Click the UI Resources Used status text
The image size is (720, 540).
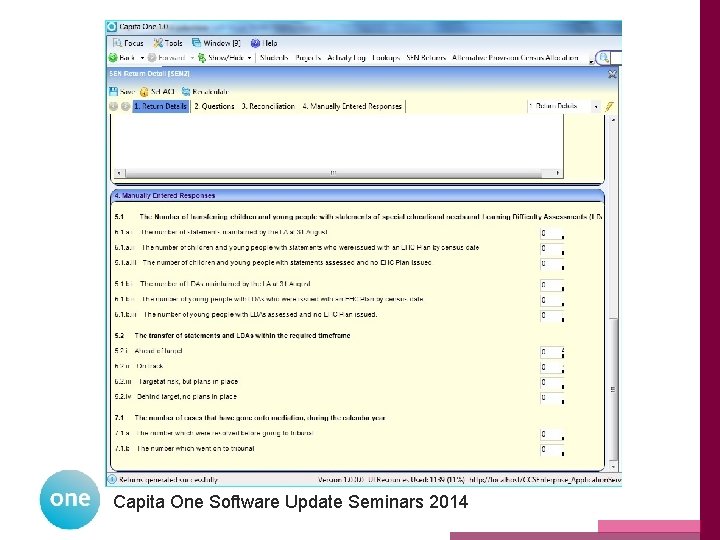click(x=416, y=480)
